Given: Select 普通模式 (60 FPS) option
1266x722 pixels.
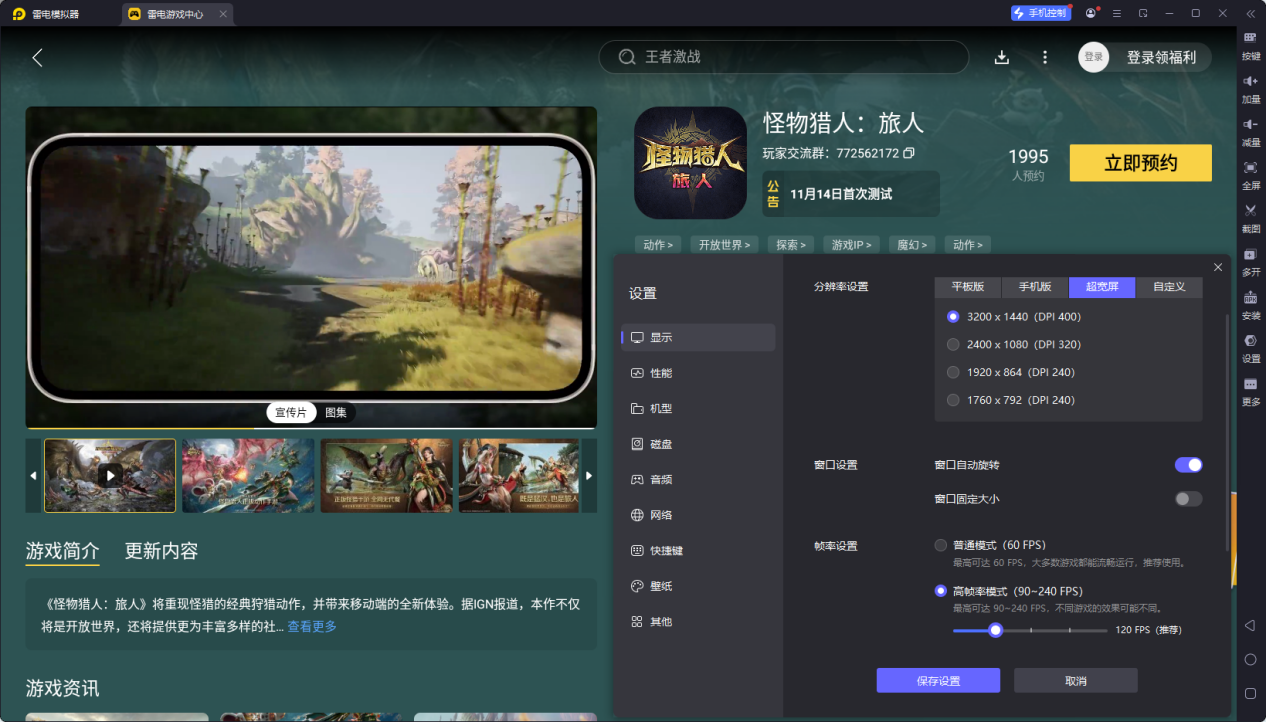Looking at the screenshot, I should [x=940, y=545].
